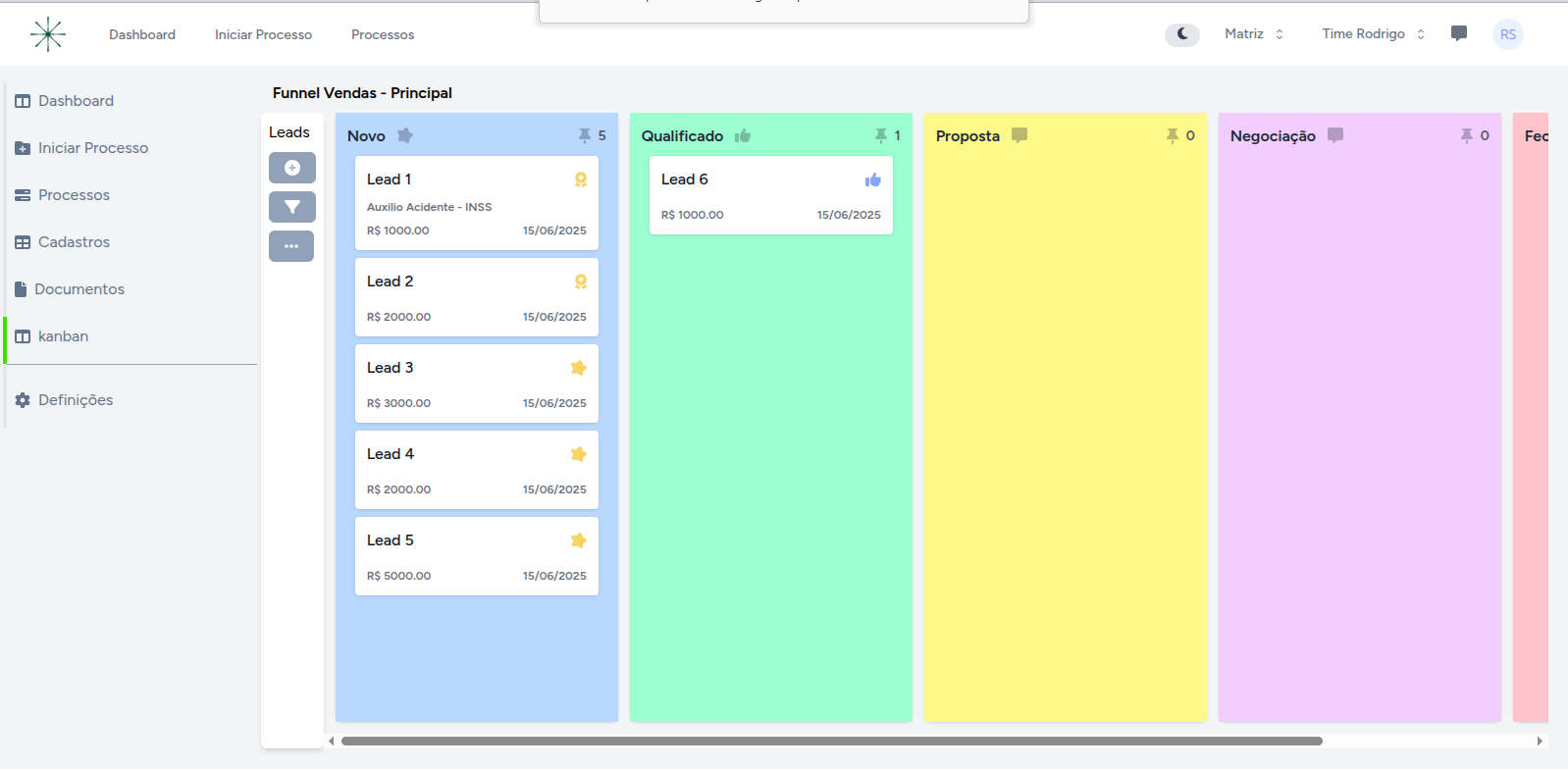Click the R$ 5000.00 value

398,576
